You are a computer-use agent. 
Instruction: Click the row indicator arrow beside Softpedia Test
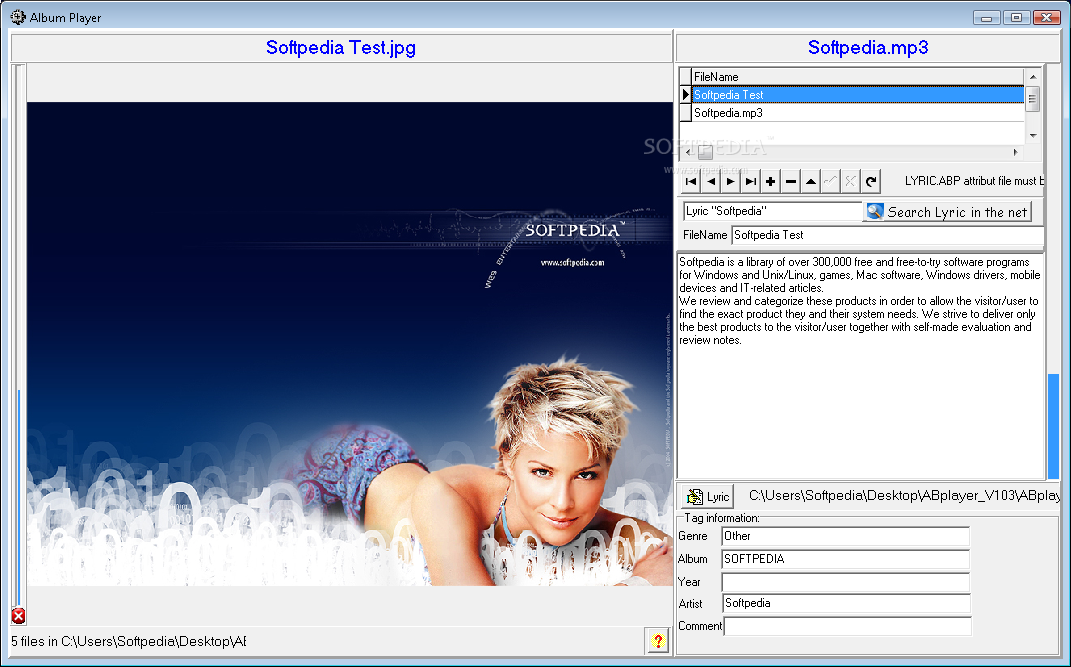pyautogui.click(x=686, y=95)
